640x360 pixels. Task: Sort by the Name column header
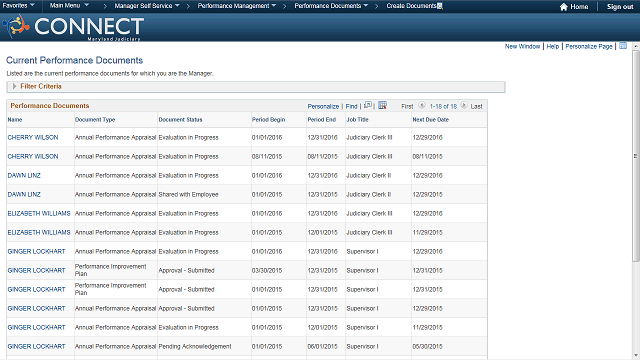point(15,120)
